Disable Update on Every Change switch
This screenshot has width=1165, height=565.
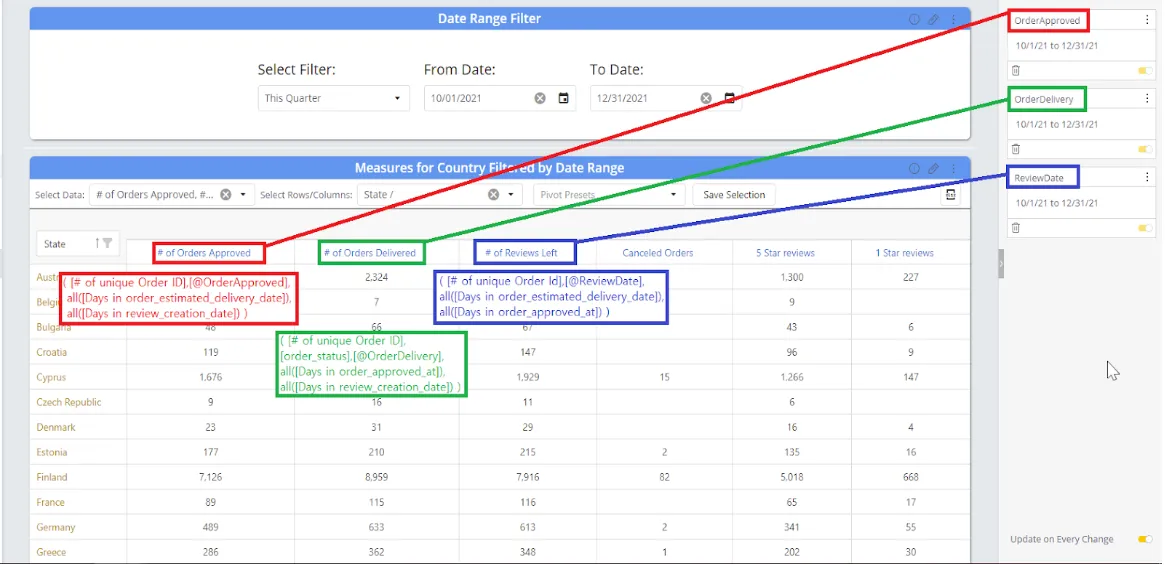tap(1145, 539)
